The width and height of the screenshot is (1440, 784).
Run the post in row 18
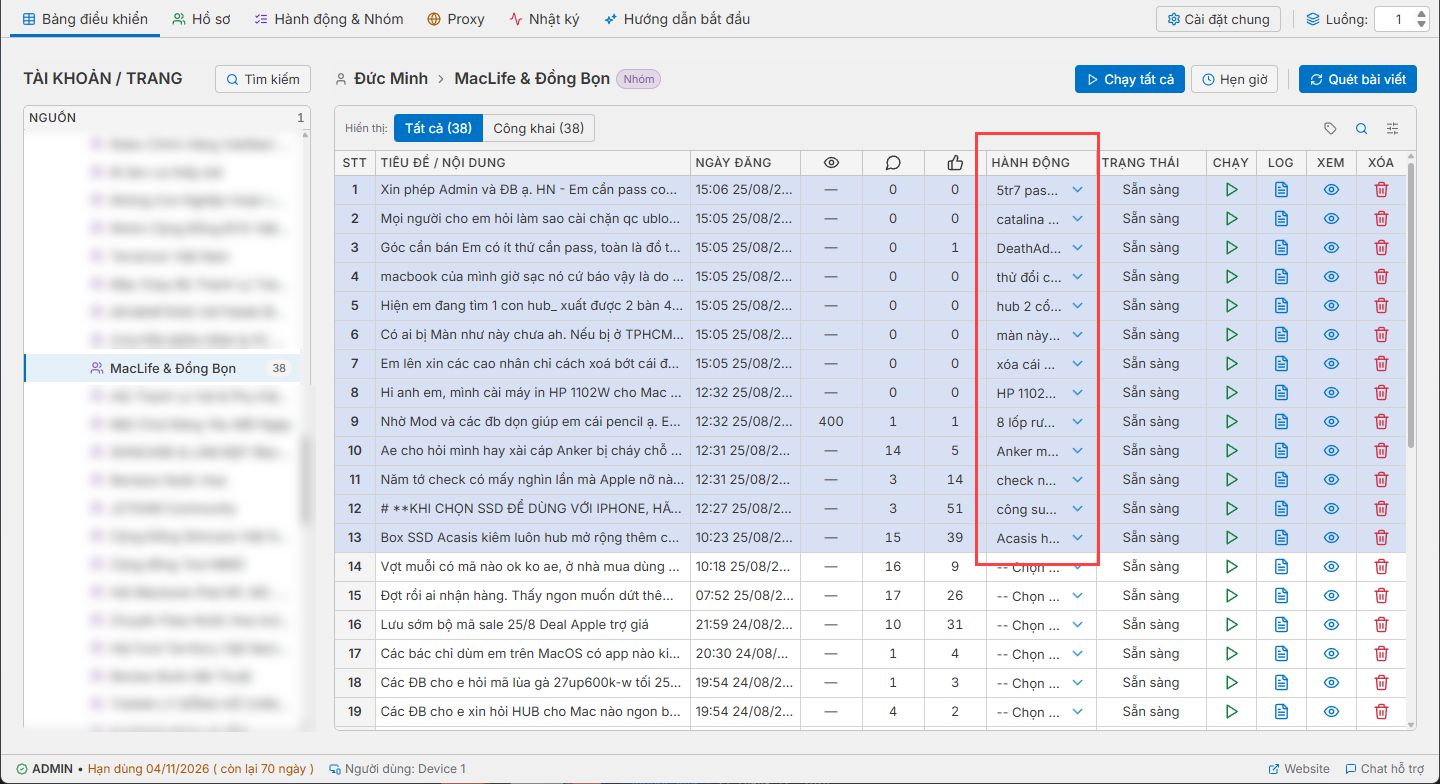(x=1231, y=683)
